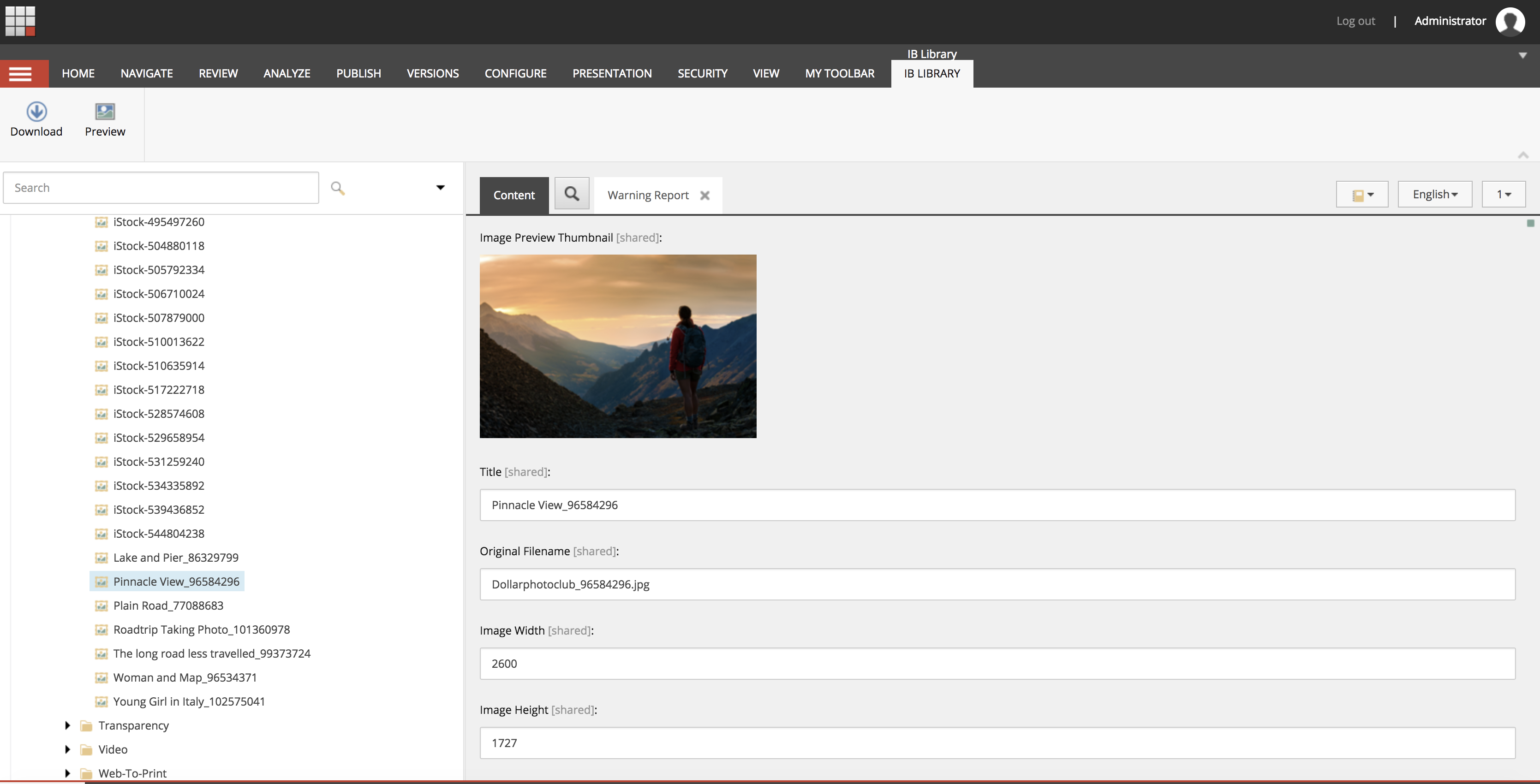Click image icon for iStock-528574608

101,414
